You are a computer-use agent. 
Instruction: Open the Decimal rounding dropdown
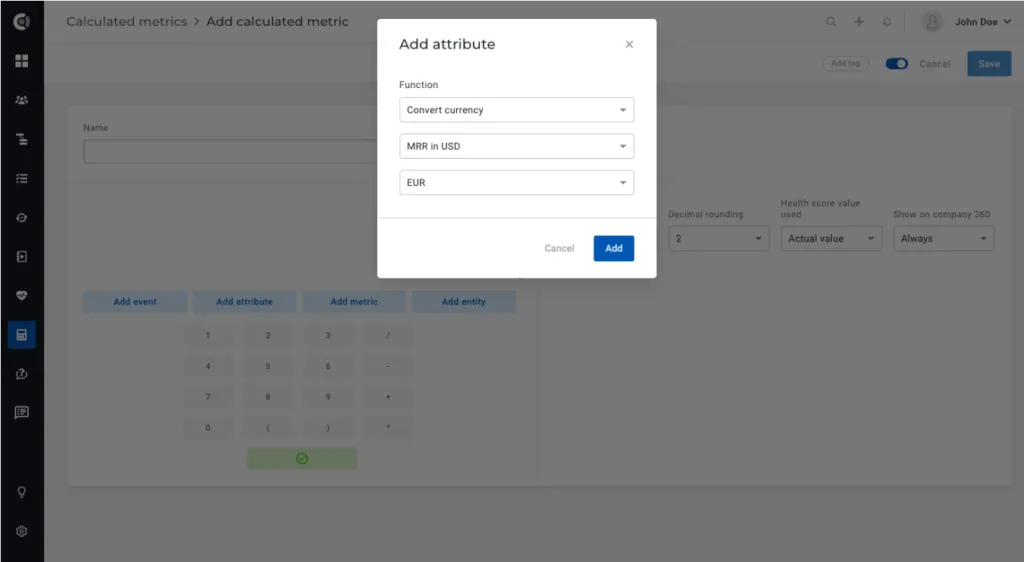tap(718, 238)
